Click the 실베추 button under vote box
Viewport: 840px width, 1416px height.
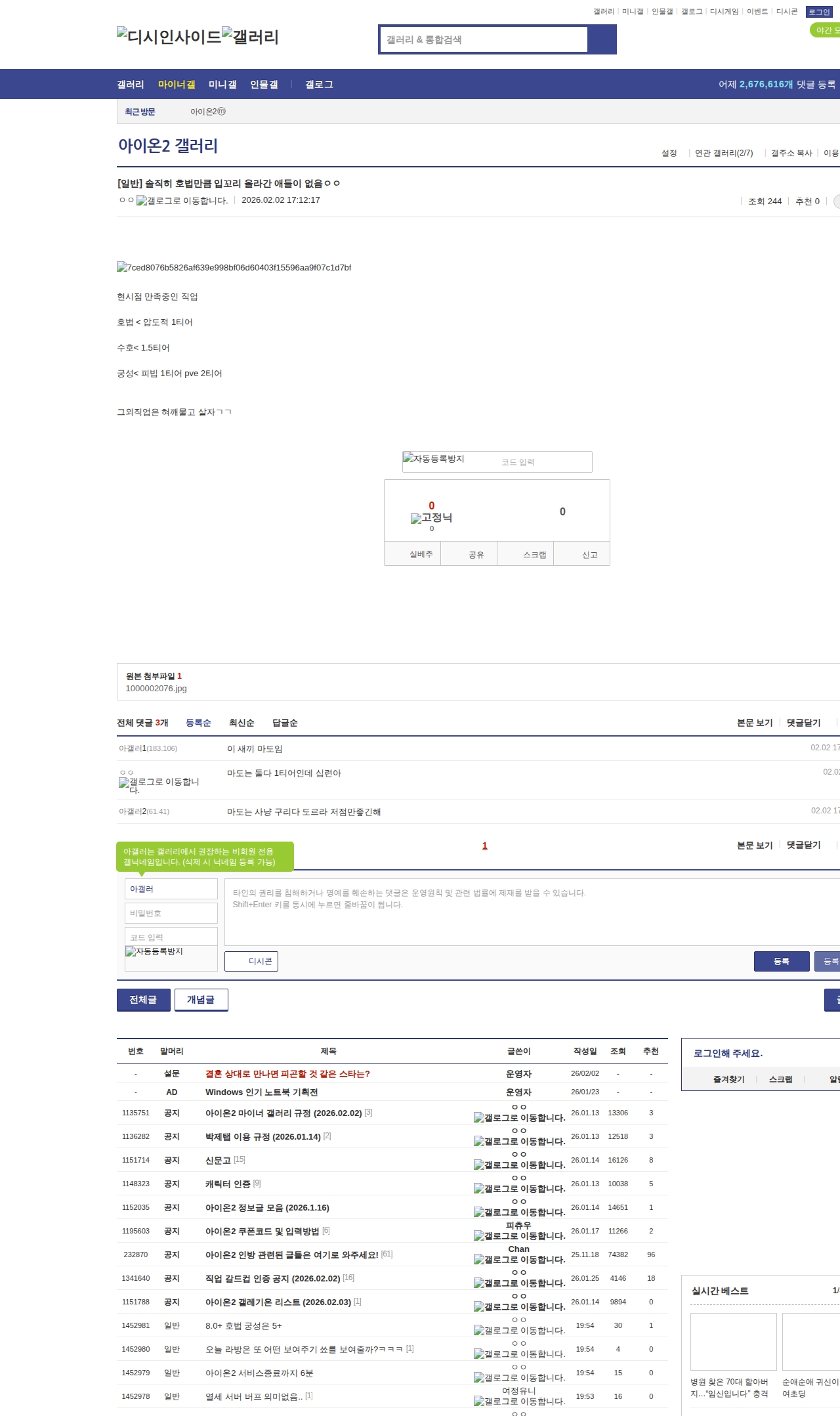(412, 554)
